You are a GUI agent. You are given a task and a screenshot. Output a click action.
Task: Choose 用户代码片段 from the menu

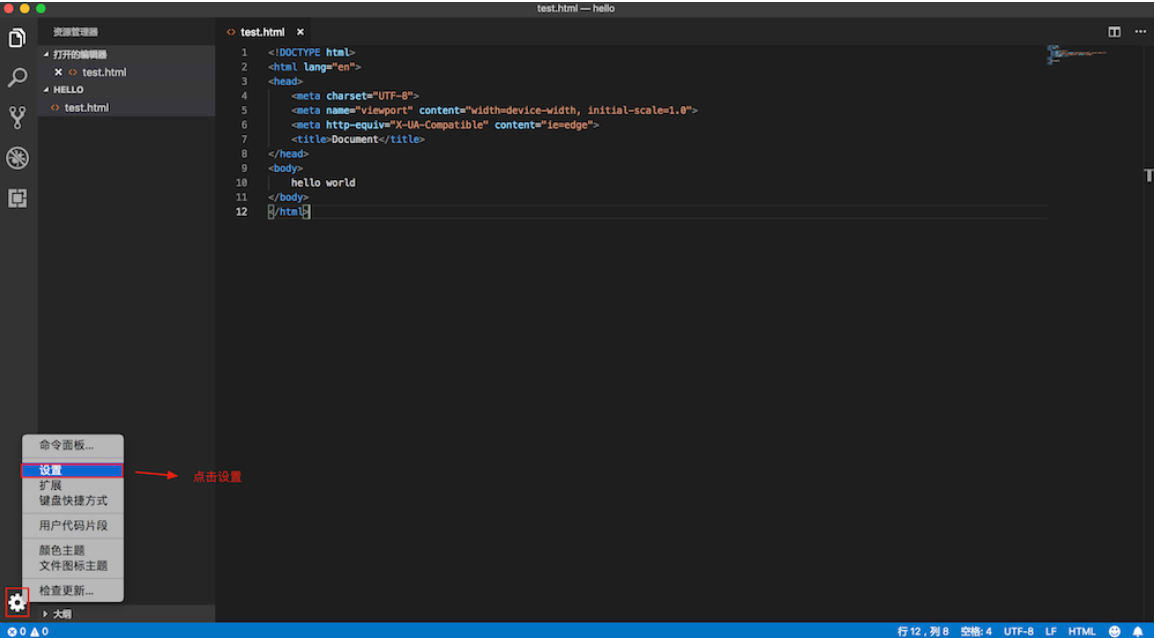click(72, 525)
